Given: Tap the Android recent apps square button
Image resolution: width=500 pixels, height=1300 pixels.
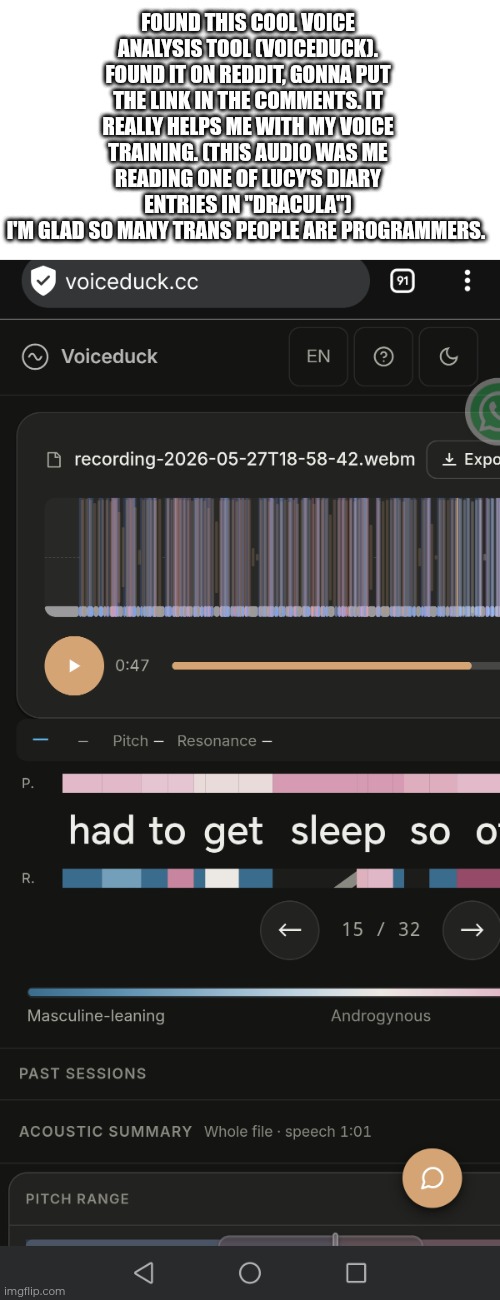Looking at the screenshot, I should 356,1272.
